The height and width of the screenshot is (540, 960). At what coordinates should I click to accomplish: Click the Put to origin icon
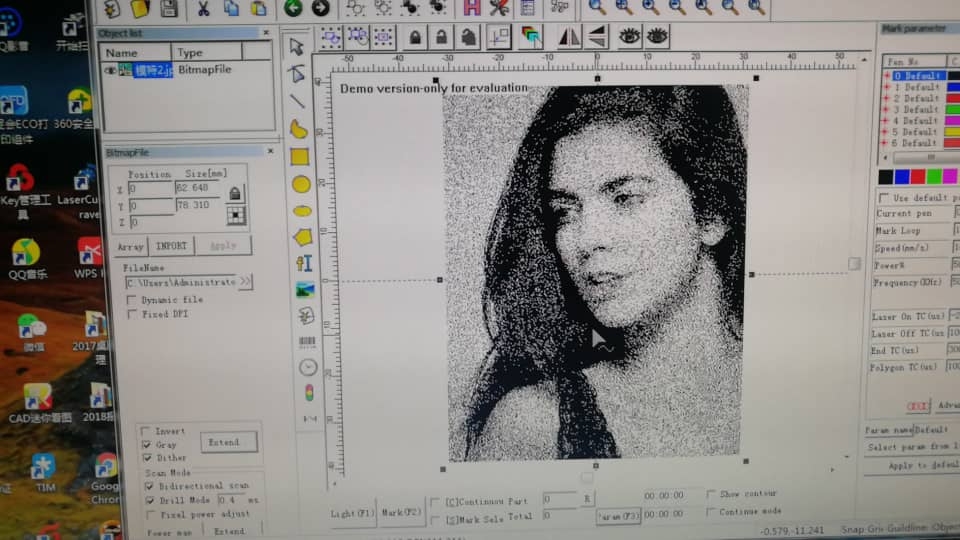[499, 37]
